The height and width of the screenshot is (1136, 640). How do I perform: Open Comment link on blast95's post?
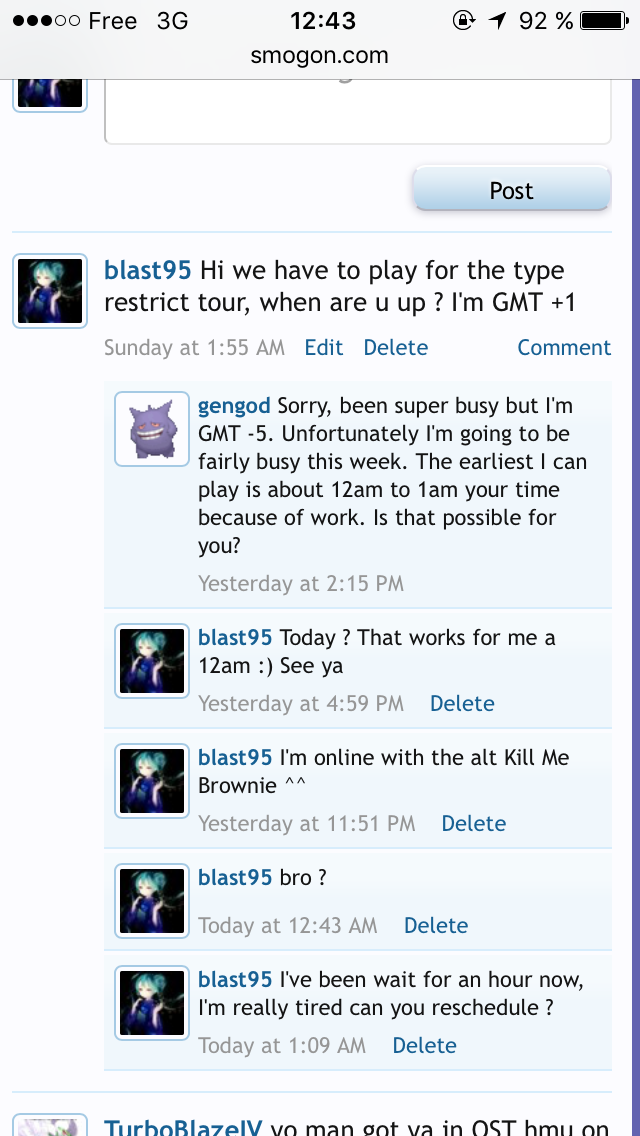point(564,347)
